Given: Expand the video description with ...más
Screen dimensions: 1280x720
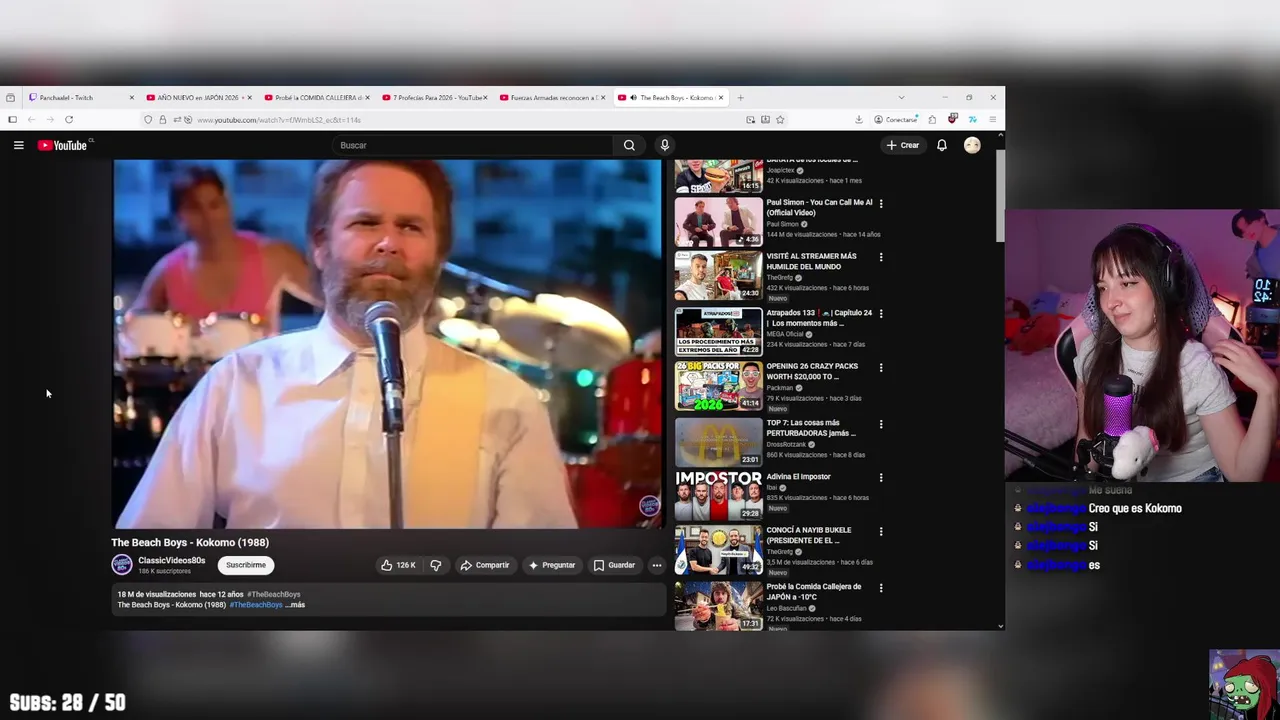Looking at the screenshot, I should coord(295,605).
